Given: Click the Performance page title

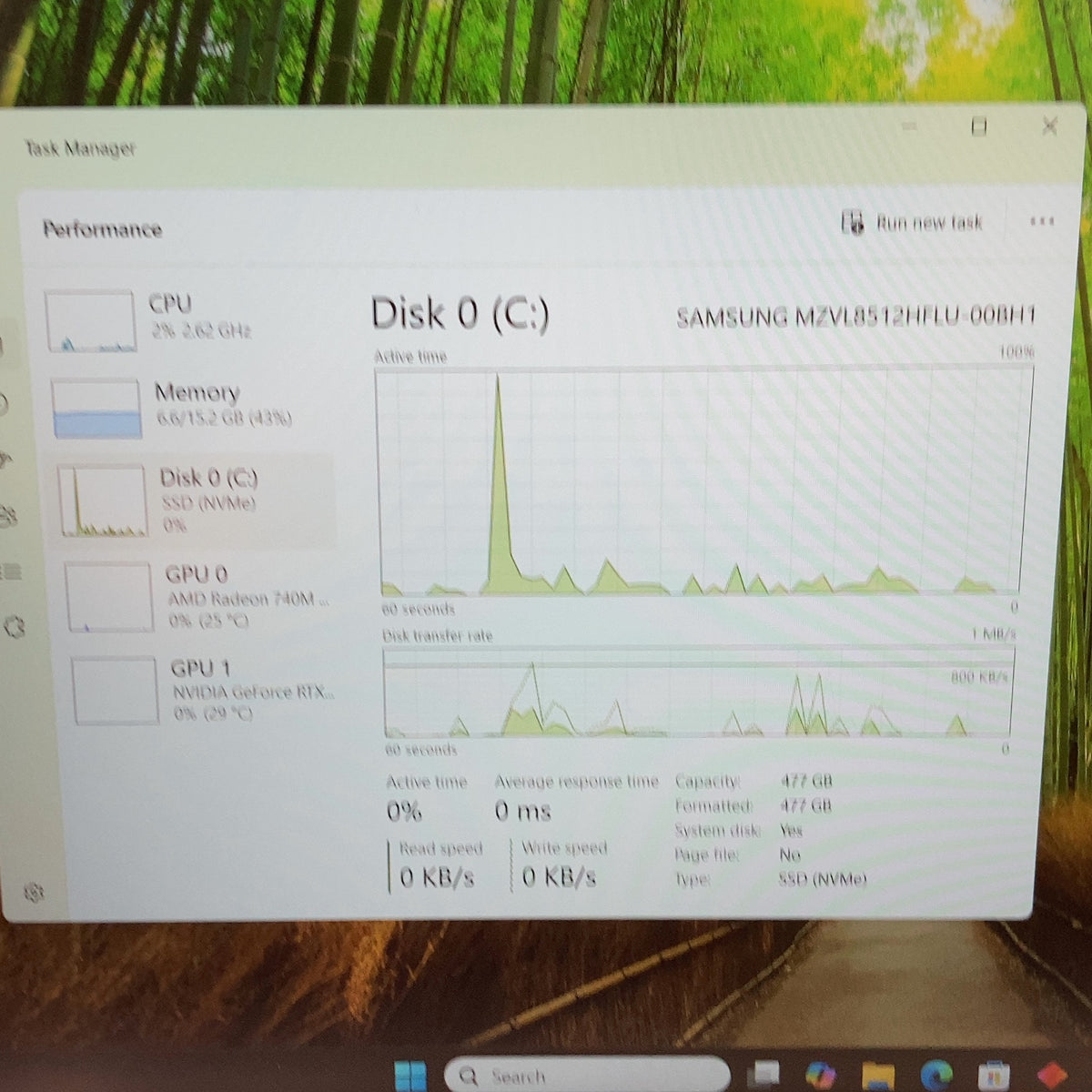Looking at the screenshot, I should coord(102,229).
